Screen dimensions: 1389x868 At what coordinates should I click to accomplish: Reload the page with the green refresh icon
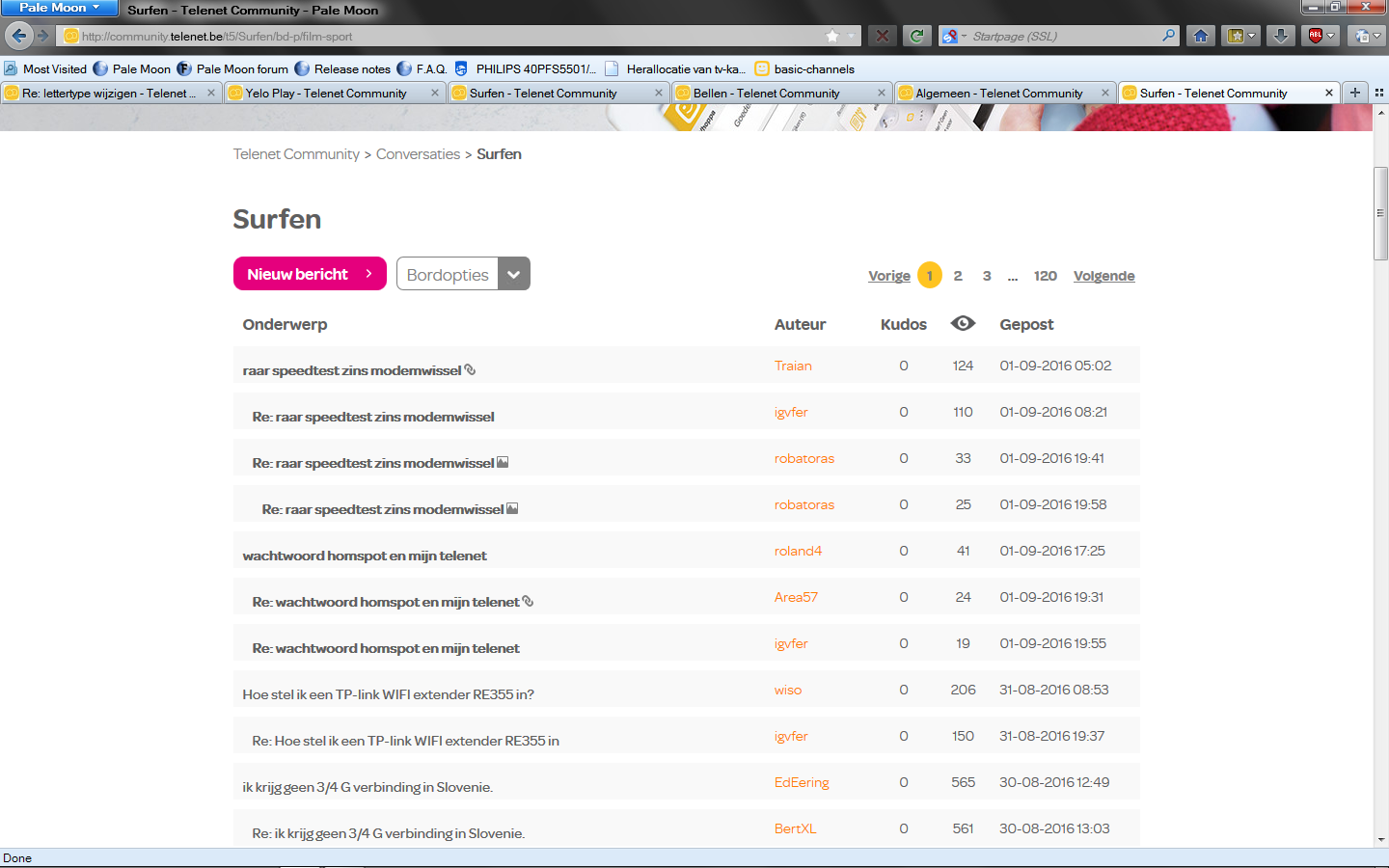coord(916,36)
